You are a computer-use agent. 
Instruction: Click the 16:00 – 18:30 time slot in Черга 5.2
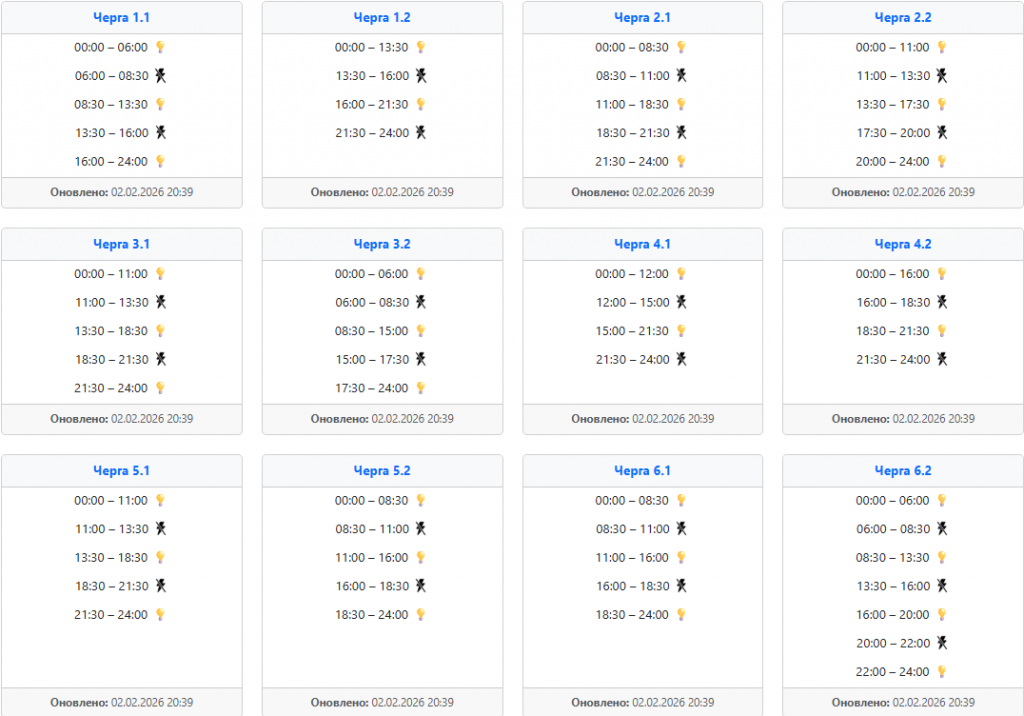click(372, 586)
